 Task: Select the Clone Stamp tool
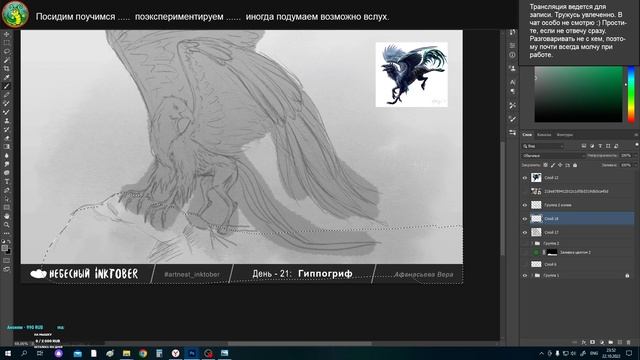[x=7, y=121]
